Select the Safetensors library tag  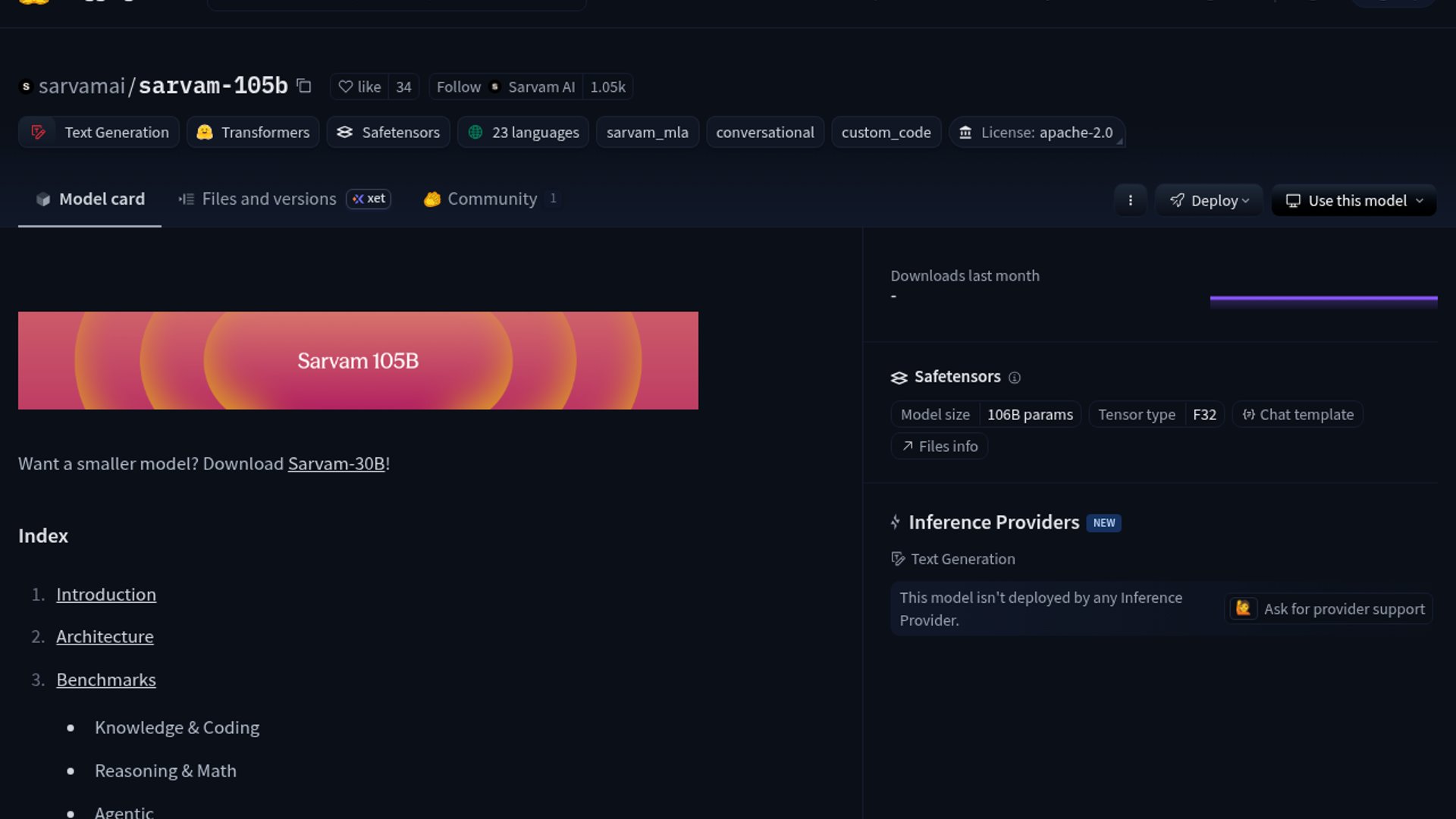(x=388, y=132)
